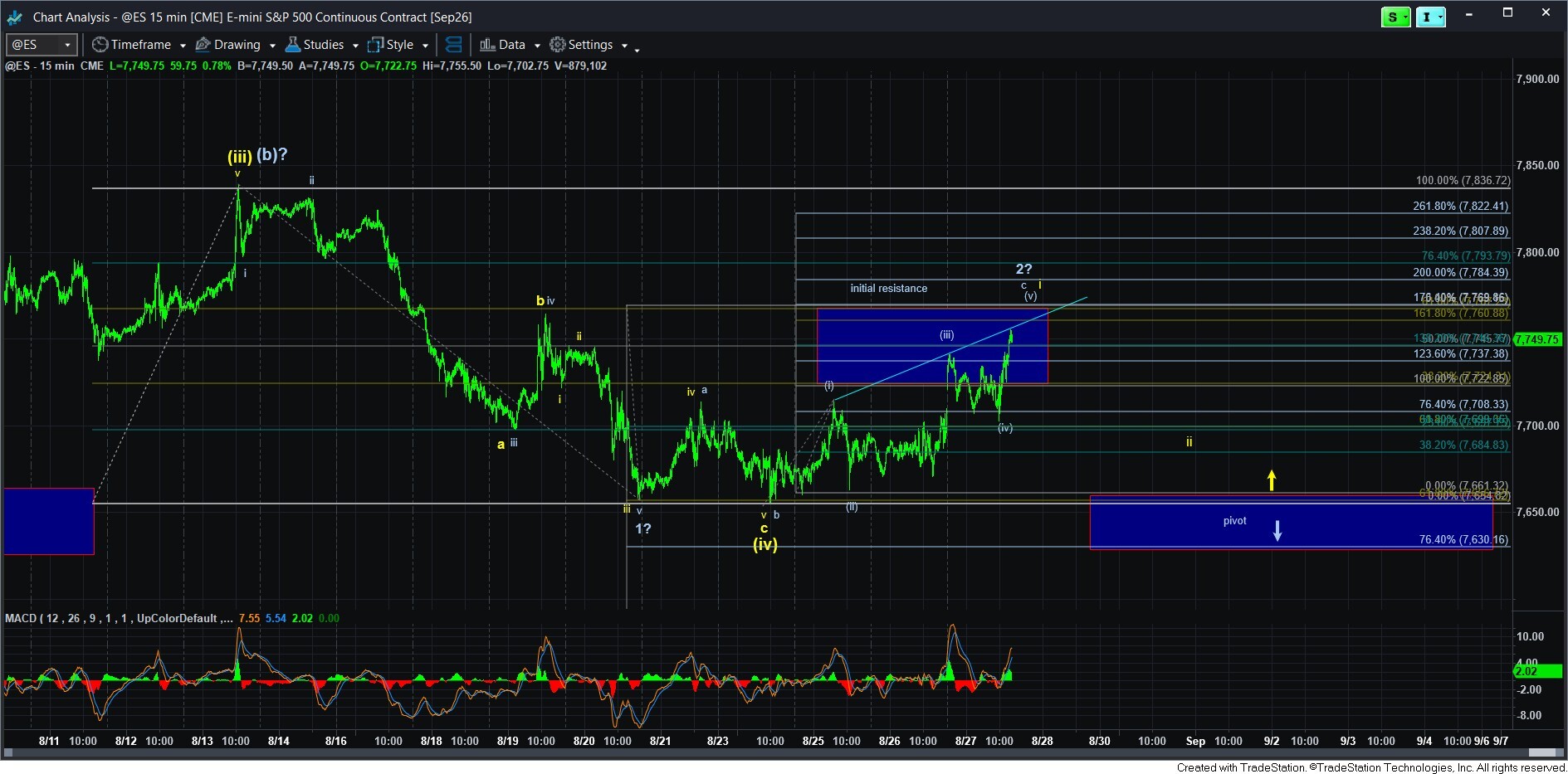Click the 'L=7,749.75' last price in the status line
The height and width of the screenshot is (774, 1568).
136,66
